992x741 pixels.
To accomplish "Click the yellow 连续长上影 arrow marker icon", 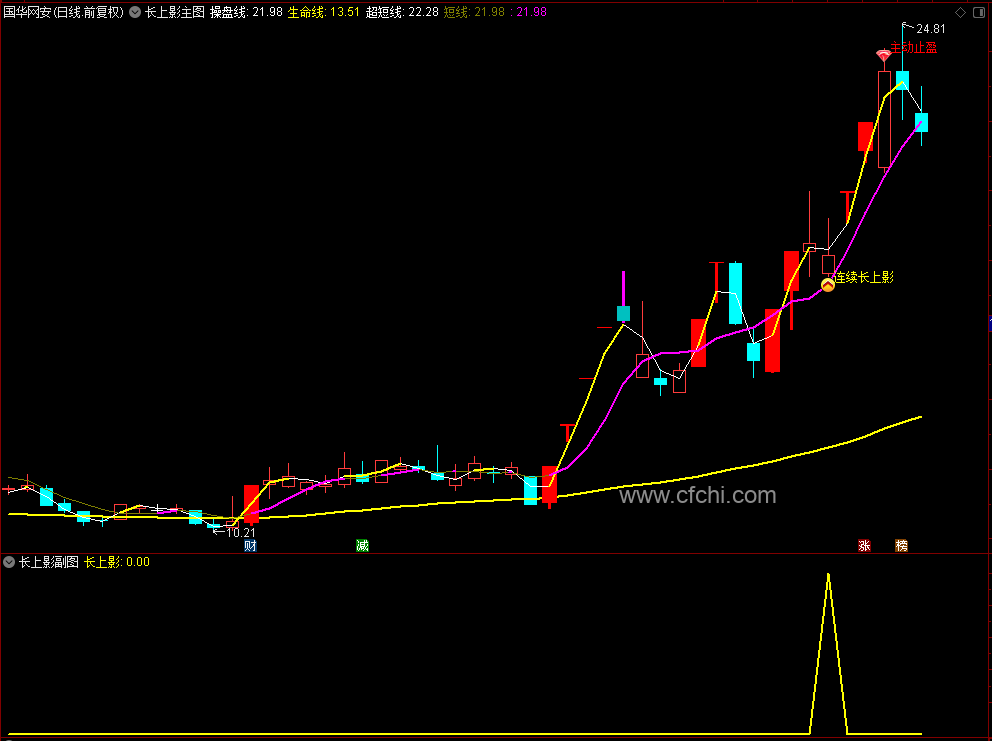I will [x=828, y=285].
